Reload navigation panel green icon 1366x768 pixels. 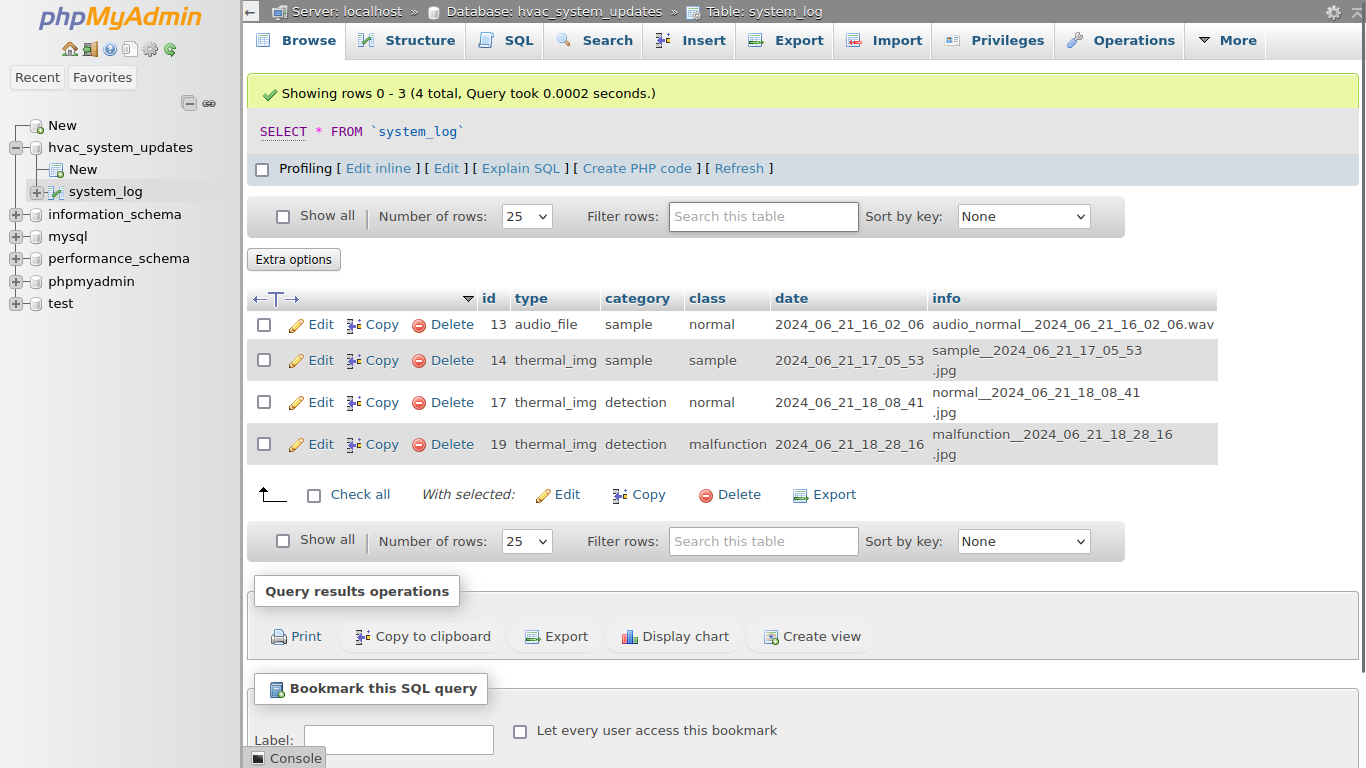(x=170, y=49)
